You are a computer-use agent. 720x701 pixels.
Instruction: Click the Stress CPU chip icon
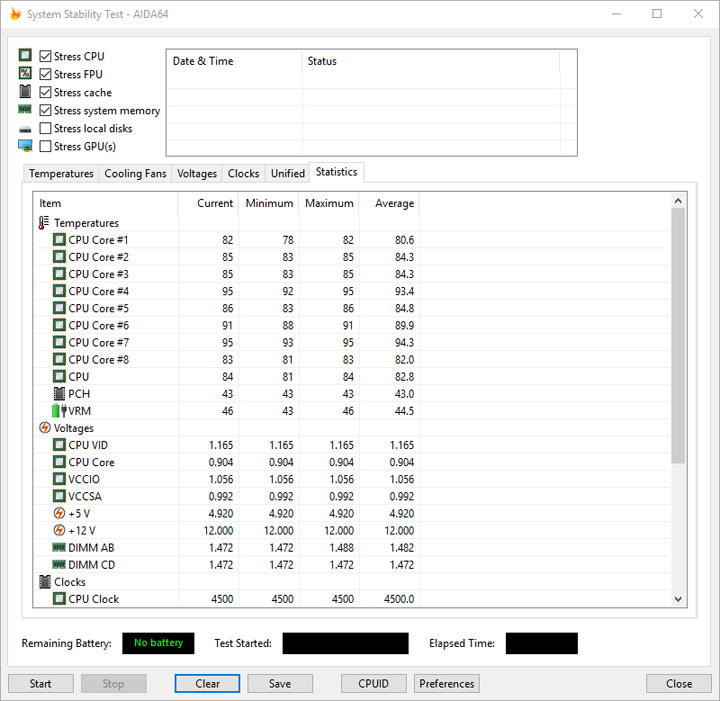[25, 56]
